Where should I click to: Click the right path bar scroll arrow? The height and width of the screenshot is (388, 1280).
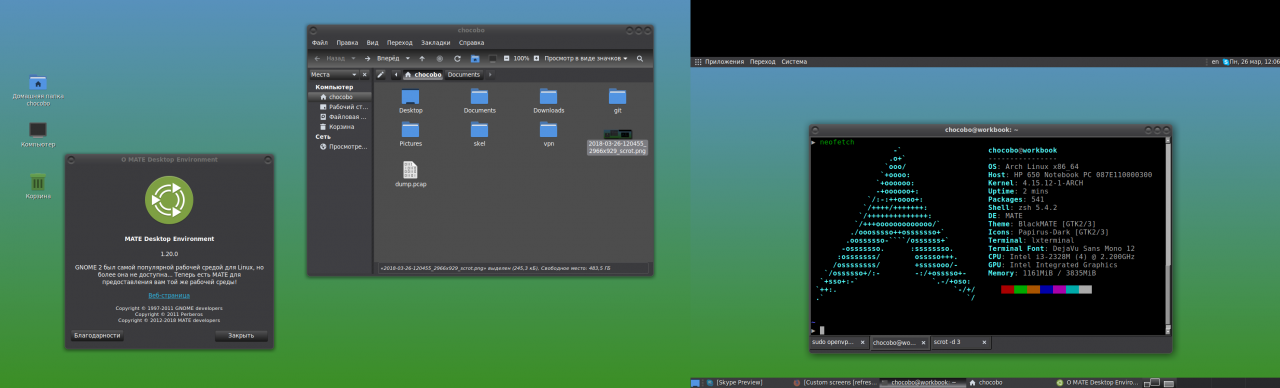tap(490, 74)
